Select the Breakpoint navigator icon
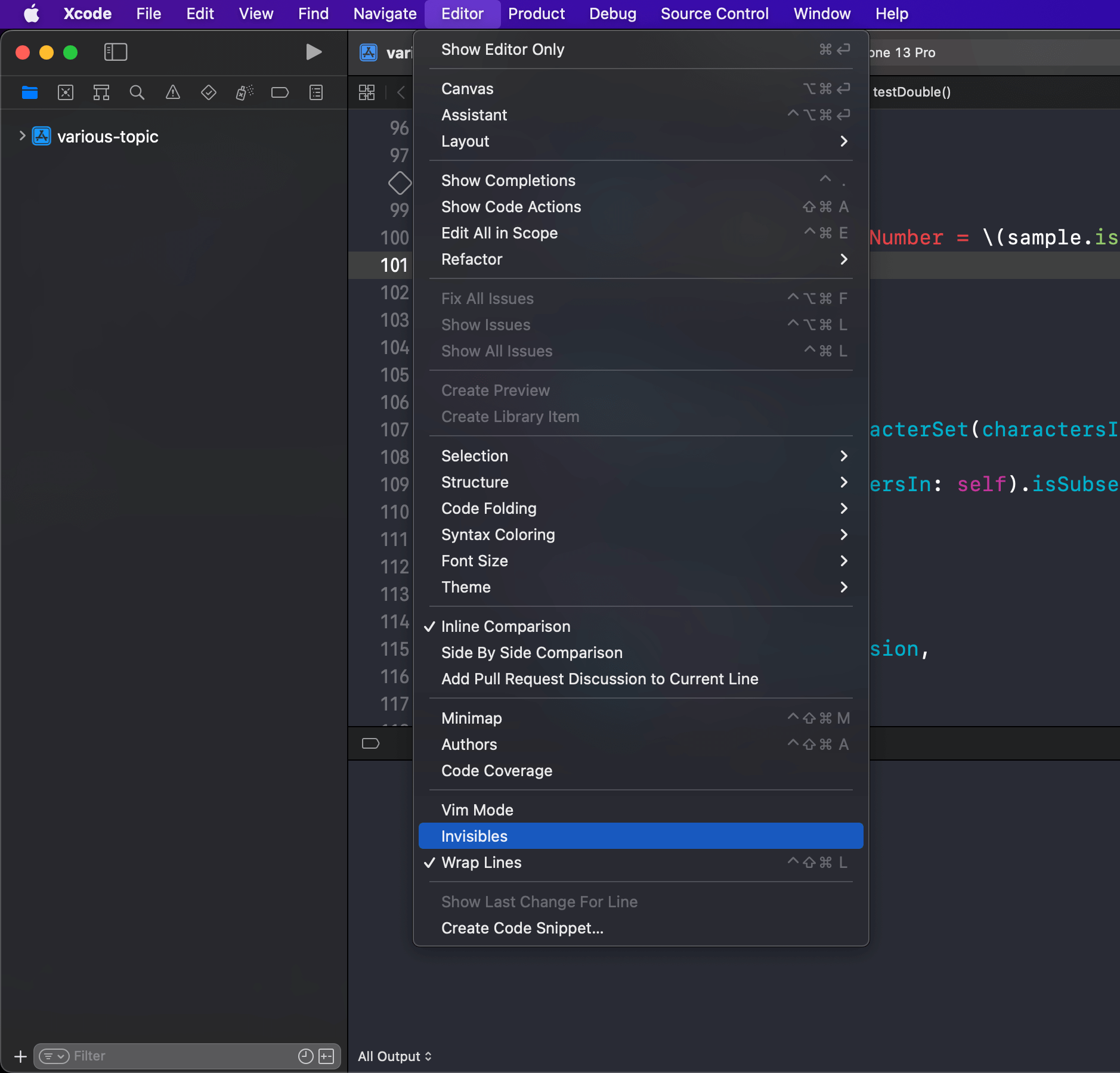Screen dimensions: 1120x1073 tap(280, 92)
